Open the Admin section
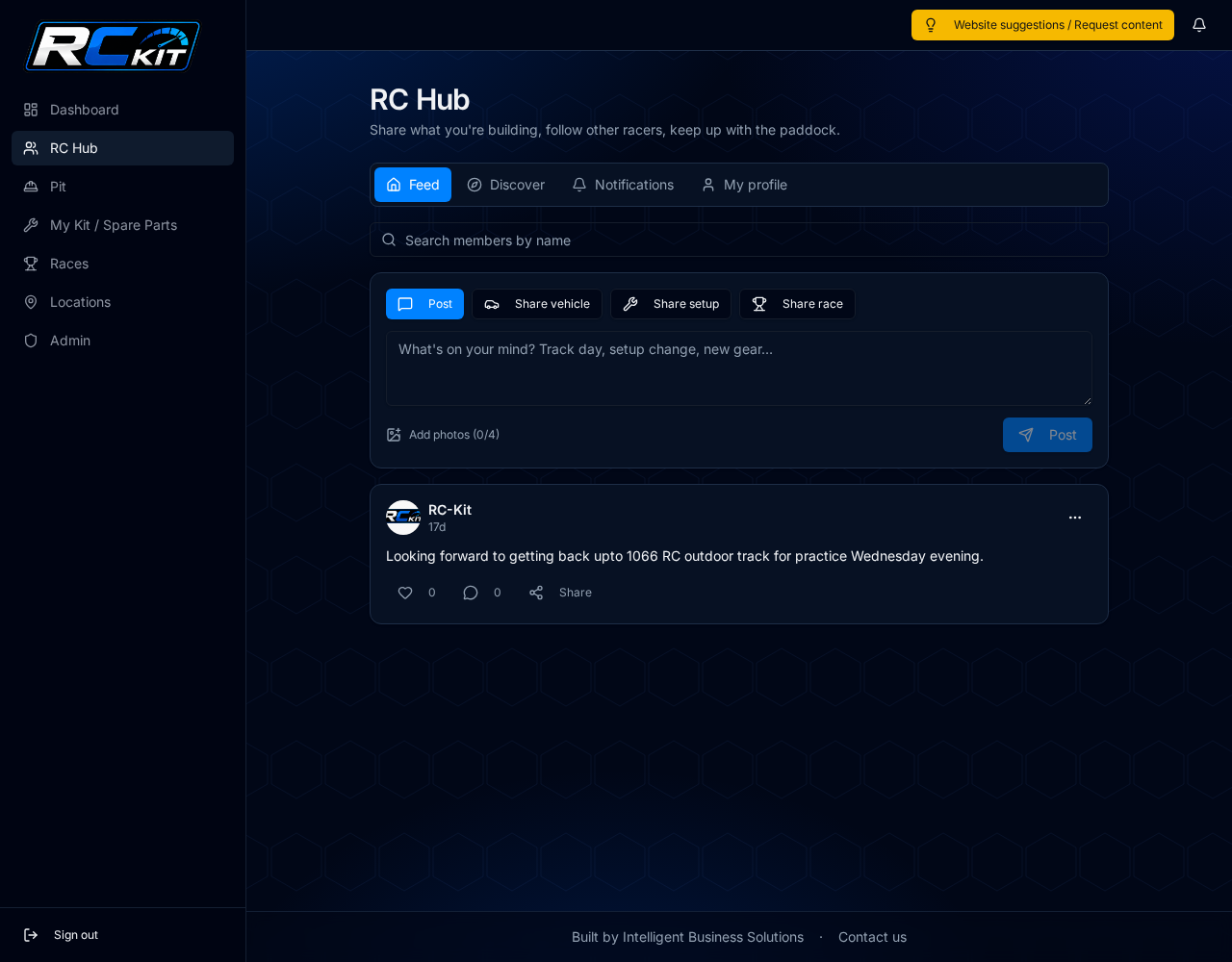The image size is (1232, 962). click(x=122, y=341)
